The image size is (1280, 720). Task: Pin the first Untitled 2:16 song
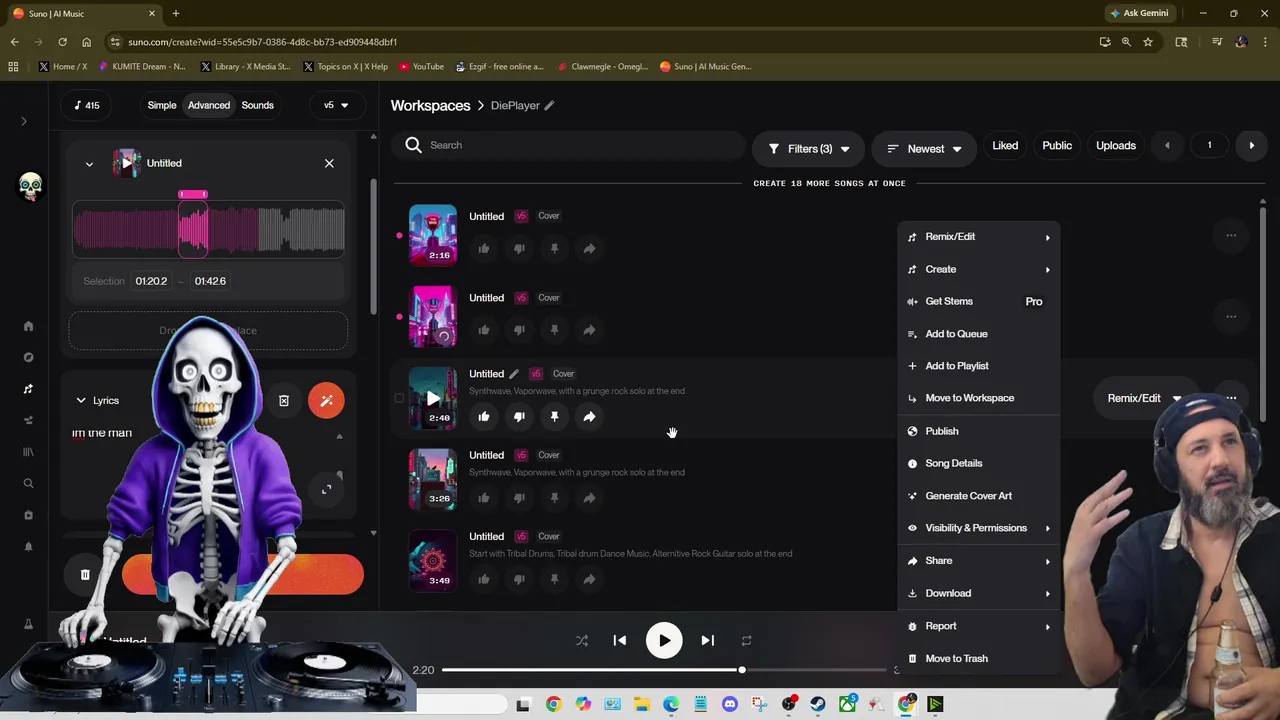pyautogui.click(x=554, y=248)
